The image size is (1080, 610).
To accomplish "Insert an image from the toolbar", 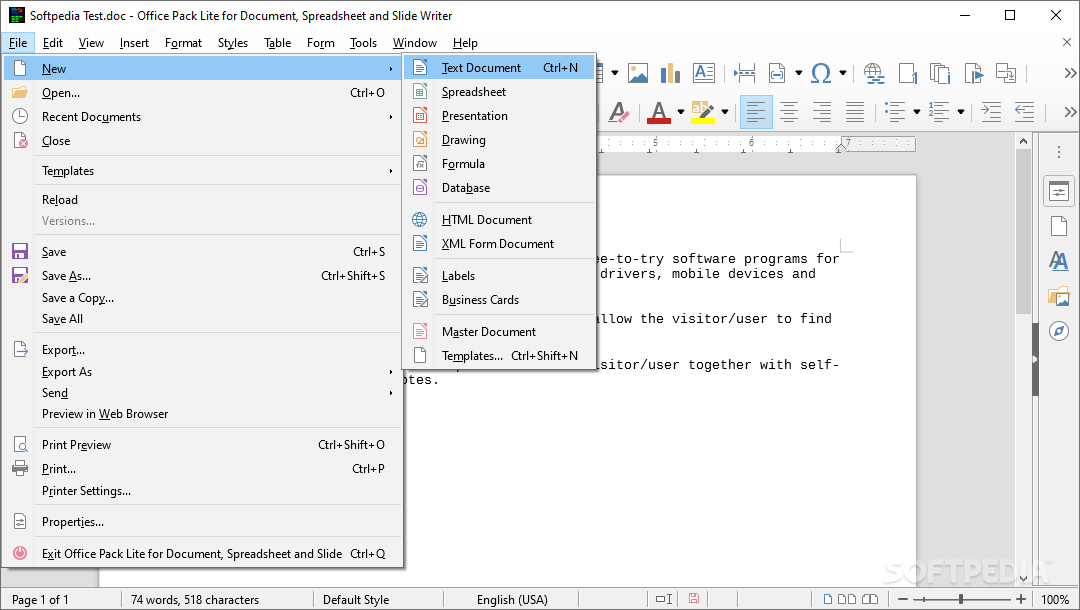I will [638, 73].
